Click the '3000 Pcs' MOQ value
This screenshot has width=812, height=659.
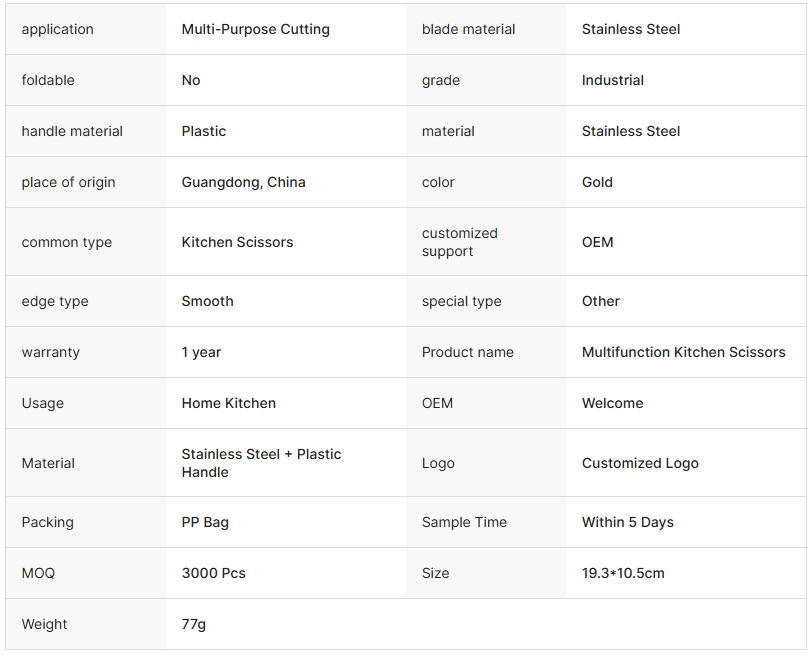[213, 573]
